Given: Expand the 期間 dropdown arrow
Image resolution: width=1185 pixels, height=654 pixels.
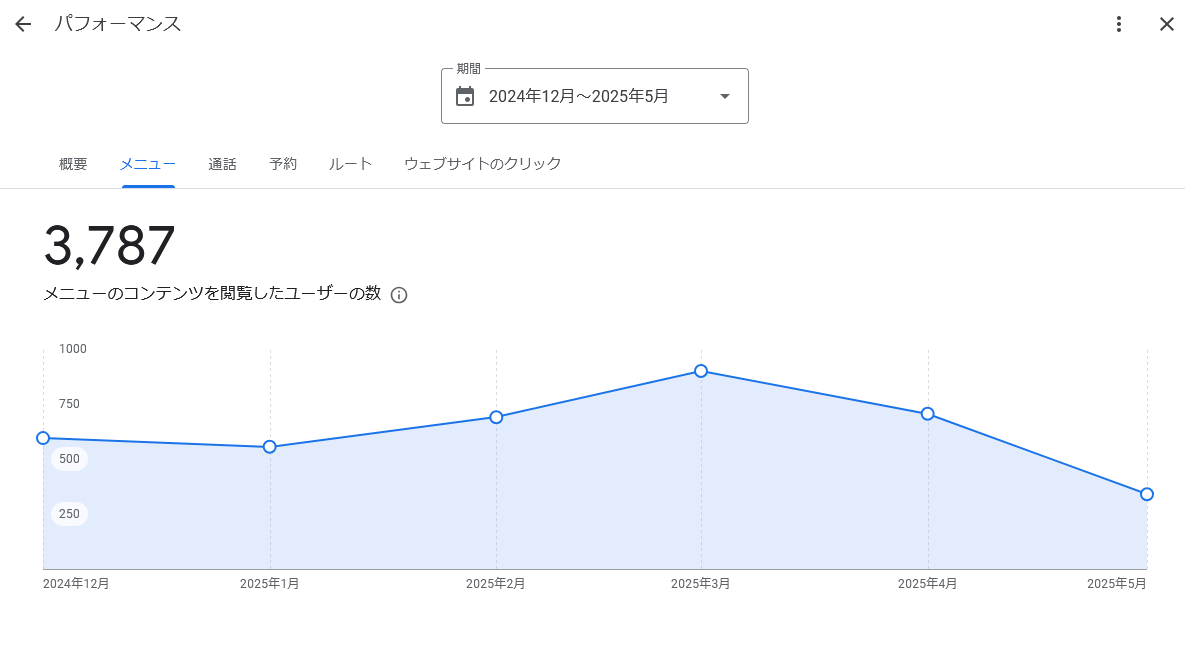Looking at the screenshot, I should pyautogui.click(x=725, y=96).
